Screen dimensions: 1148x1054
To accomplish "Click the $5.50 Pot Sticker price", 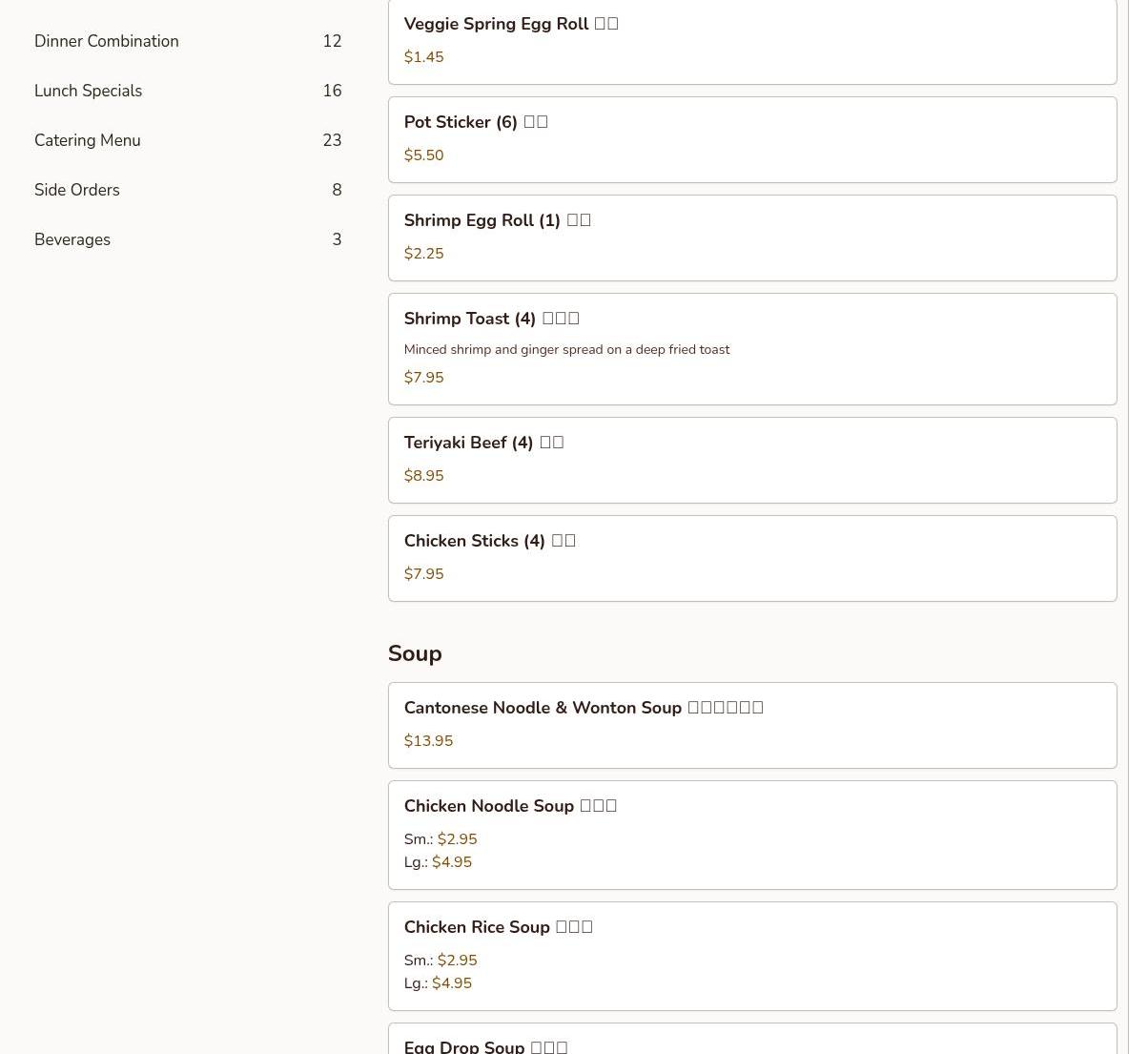I will (x=423, y=155).
